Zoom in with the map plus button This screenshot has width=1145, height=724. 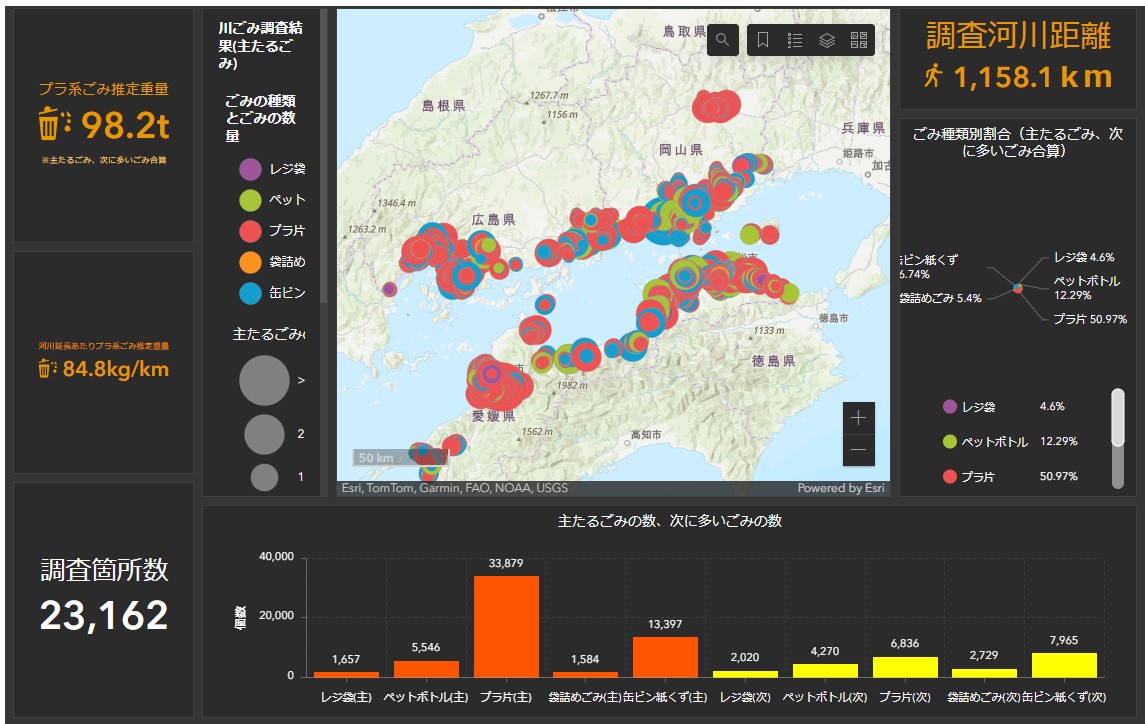pos(858,418)
